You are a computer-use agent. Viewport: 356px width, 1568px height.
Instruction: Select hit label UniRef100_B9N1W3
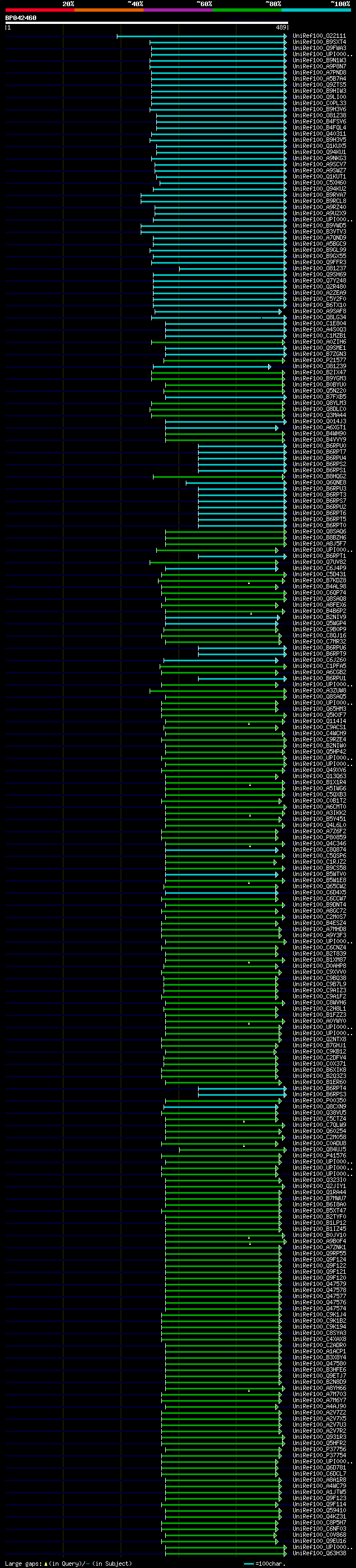(319, 60)
